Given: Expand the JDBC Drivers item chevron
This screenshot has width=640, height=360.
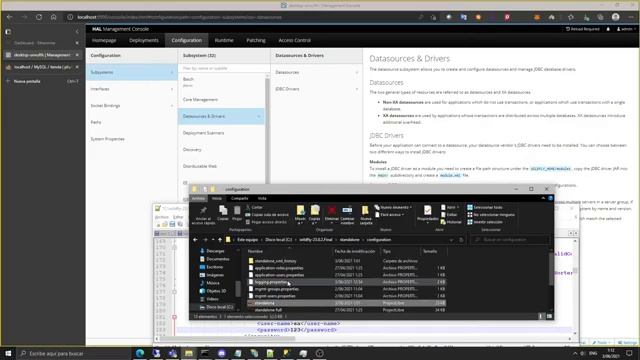Looking at the screenshot, I should pos(357,89).
